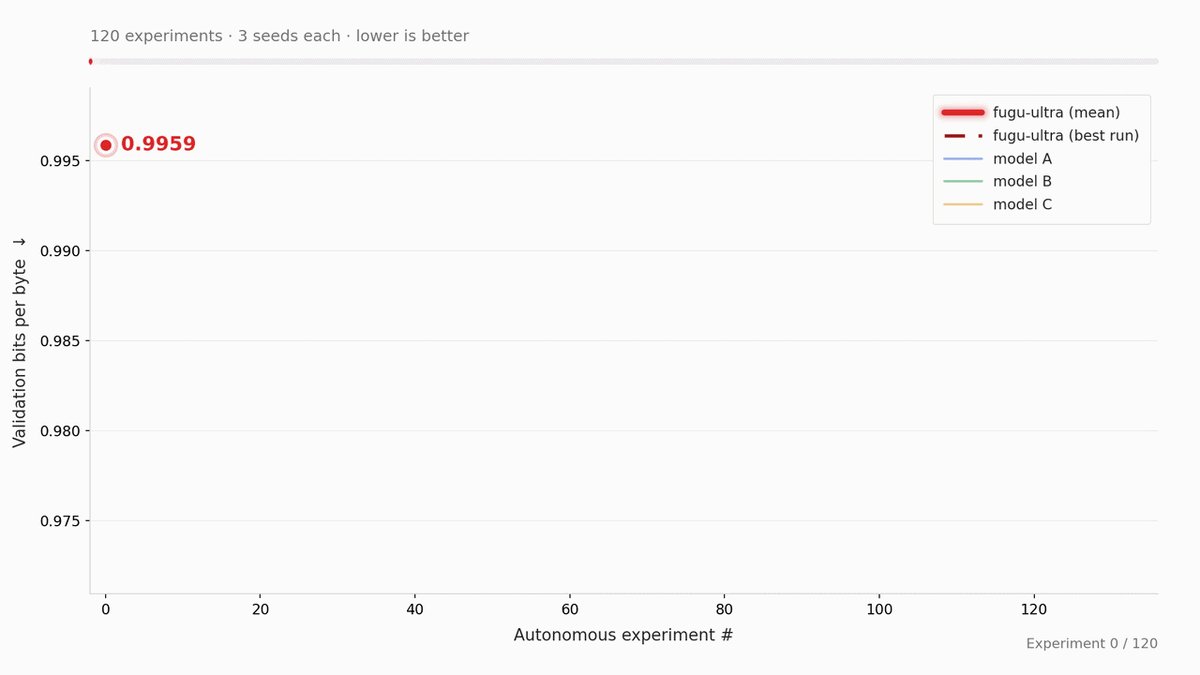
Task: Click the Experiment 0 / 120 counter text
Action: (x=1092, y=644)
